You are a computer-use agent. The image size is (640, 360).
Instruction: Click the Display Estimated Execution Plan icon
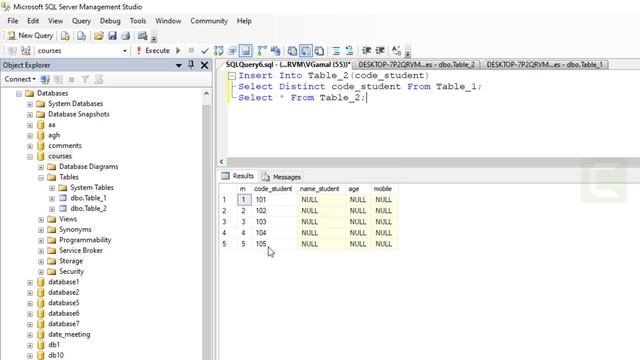tap(219, 51)
